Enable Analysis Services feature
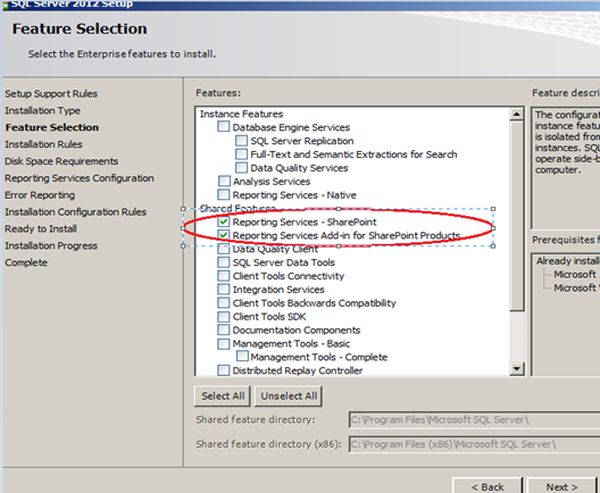 coord(224,181)
